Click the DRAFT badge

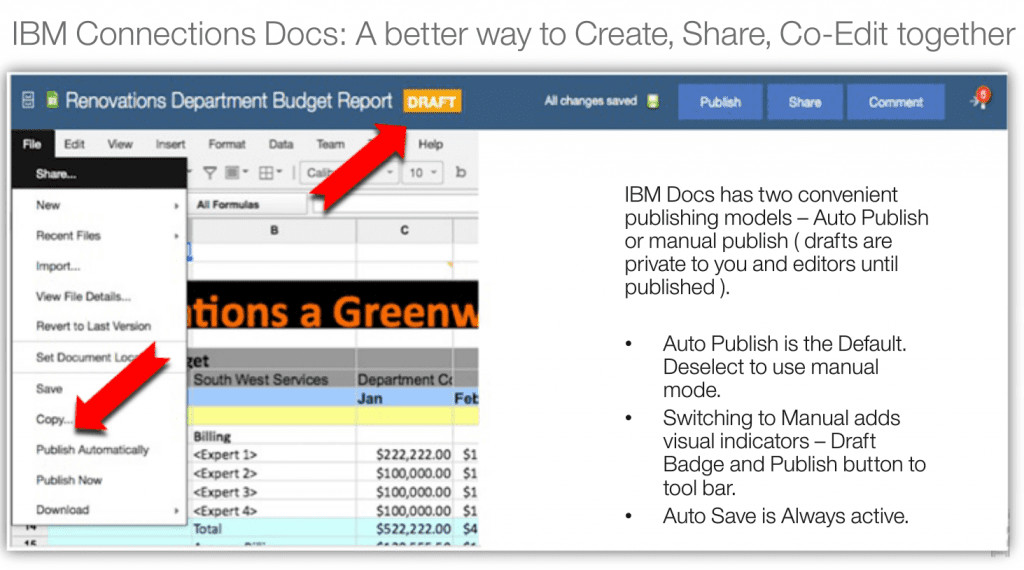[x=432, y=101]
